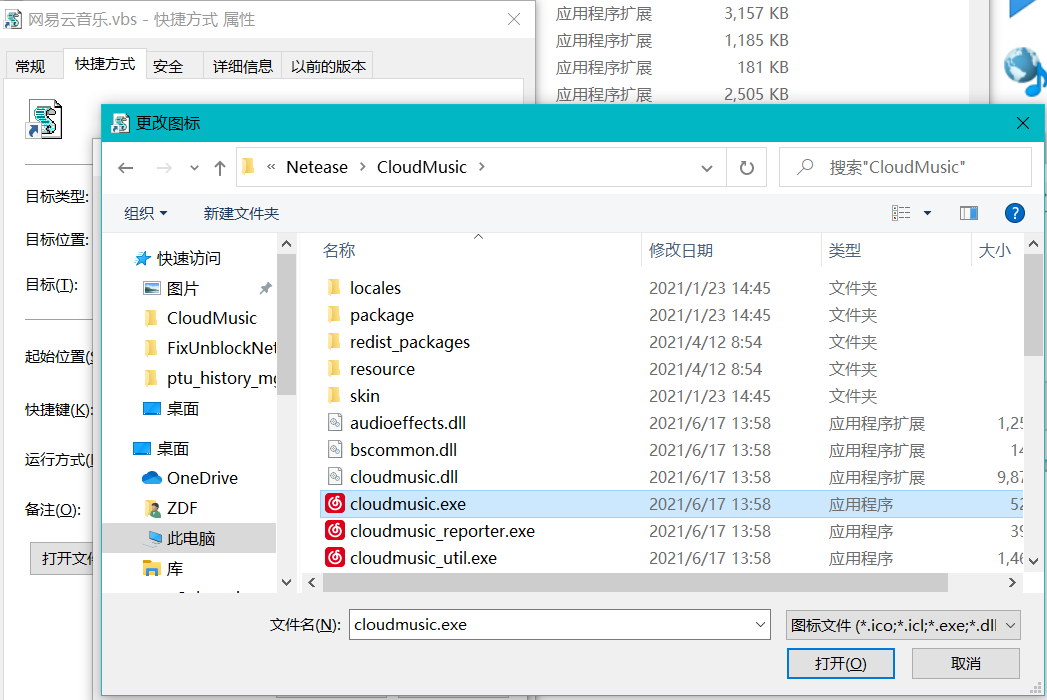Click the forward navigation arrow

pos(164,168)
